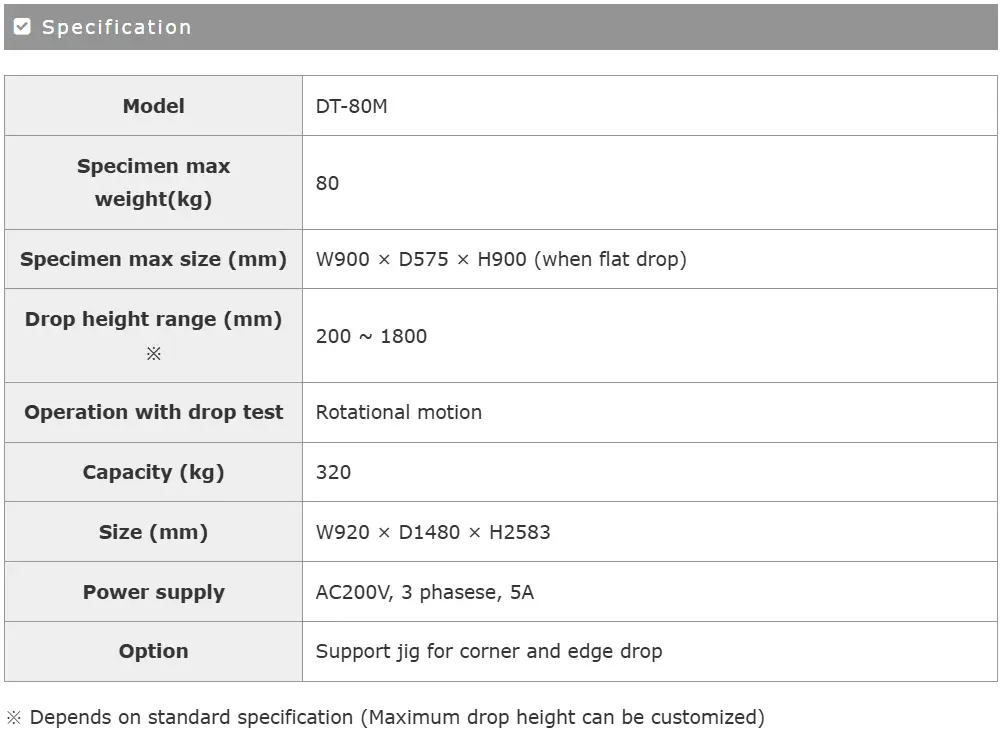Click the Operation with drop test label
The width and height of the screenshot is (1000, 734).
pos(153,412)
